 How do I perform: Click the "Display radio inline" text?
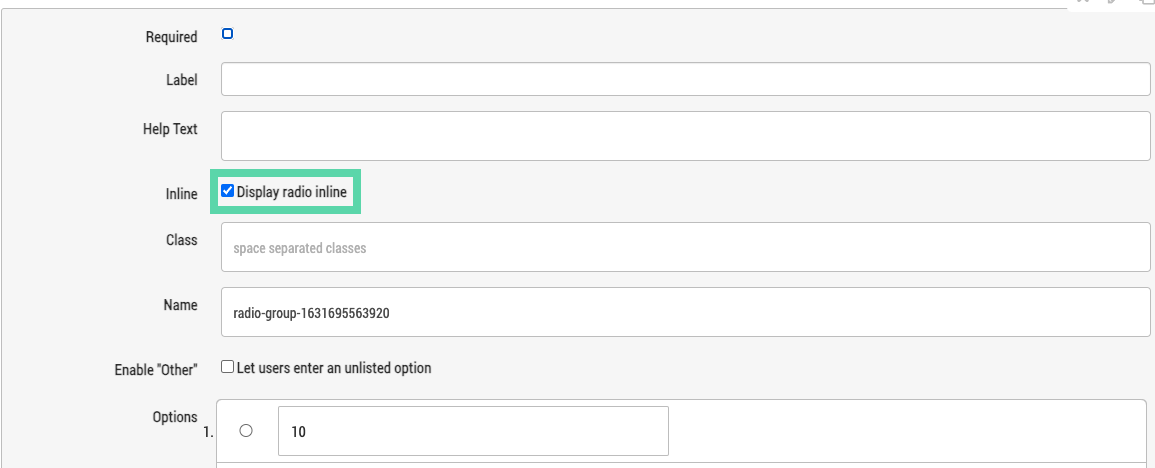pyautogui.click(x=292, y=192)
